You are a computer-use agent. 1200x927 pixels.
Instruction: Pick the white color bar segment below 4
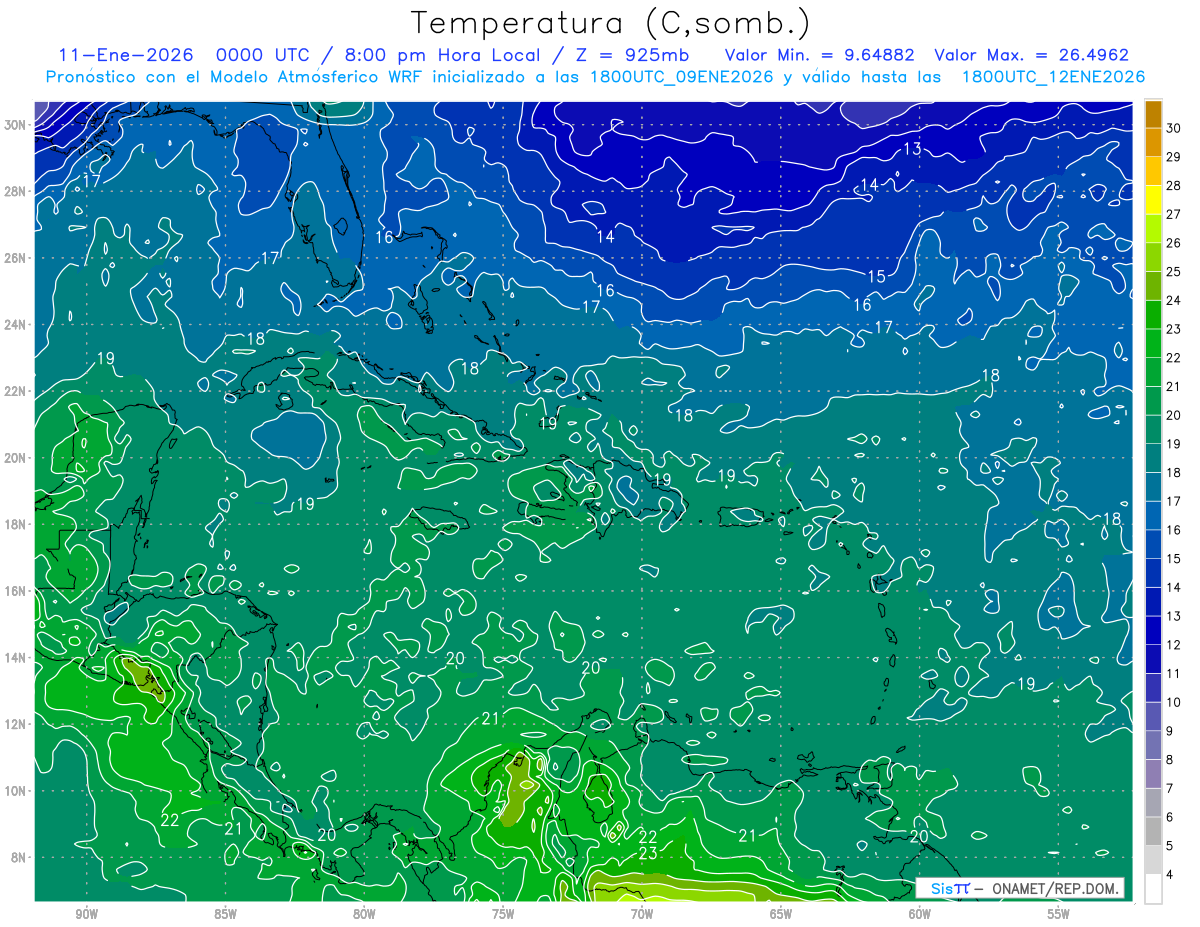click(1153, 889)
